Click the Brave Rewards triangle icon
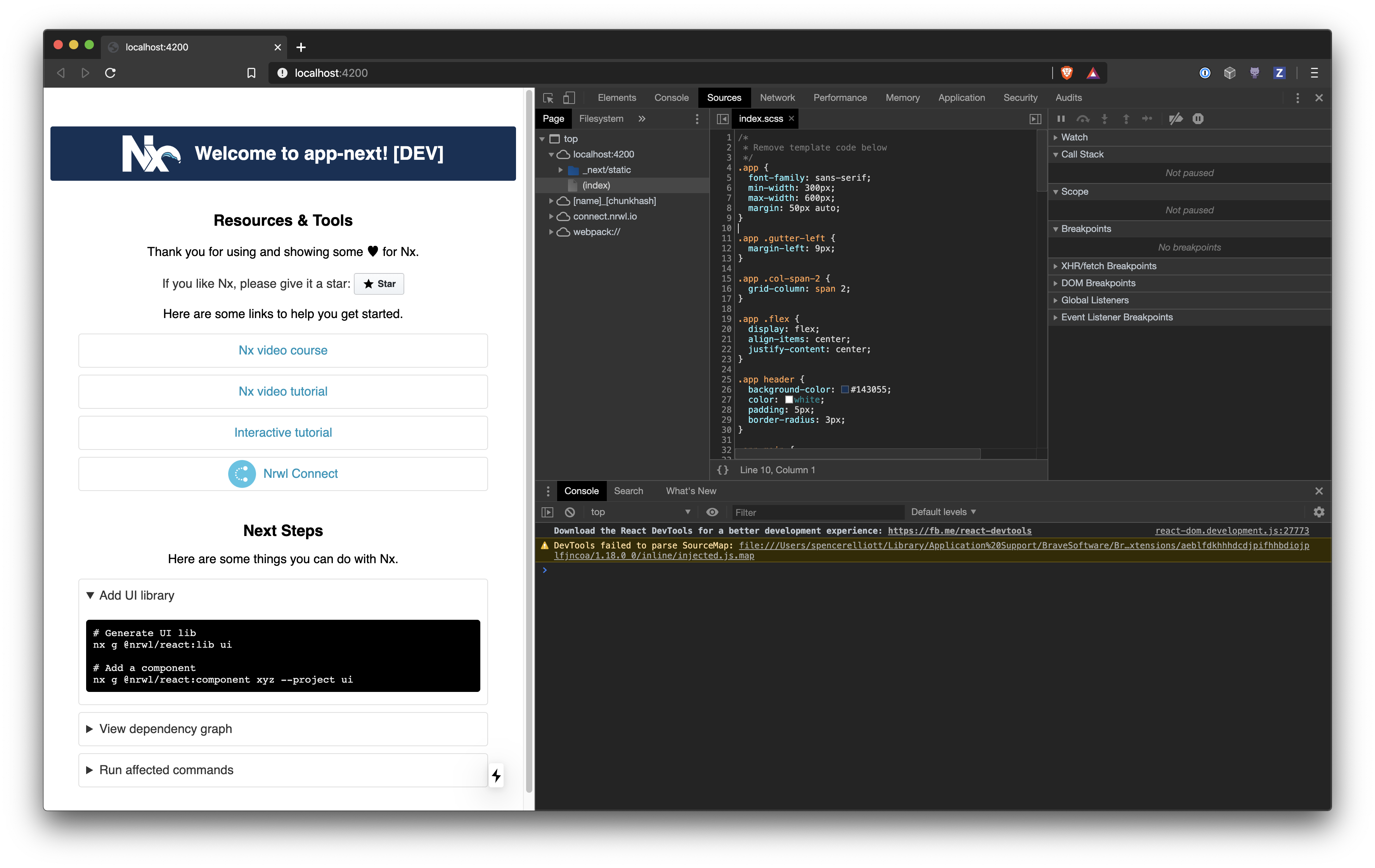1375x868 pixels. 1092,73
